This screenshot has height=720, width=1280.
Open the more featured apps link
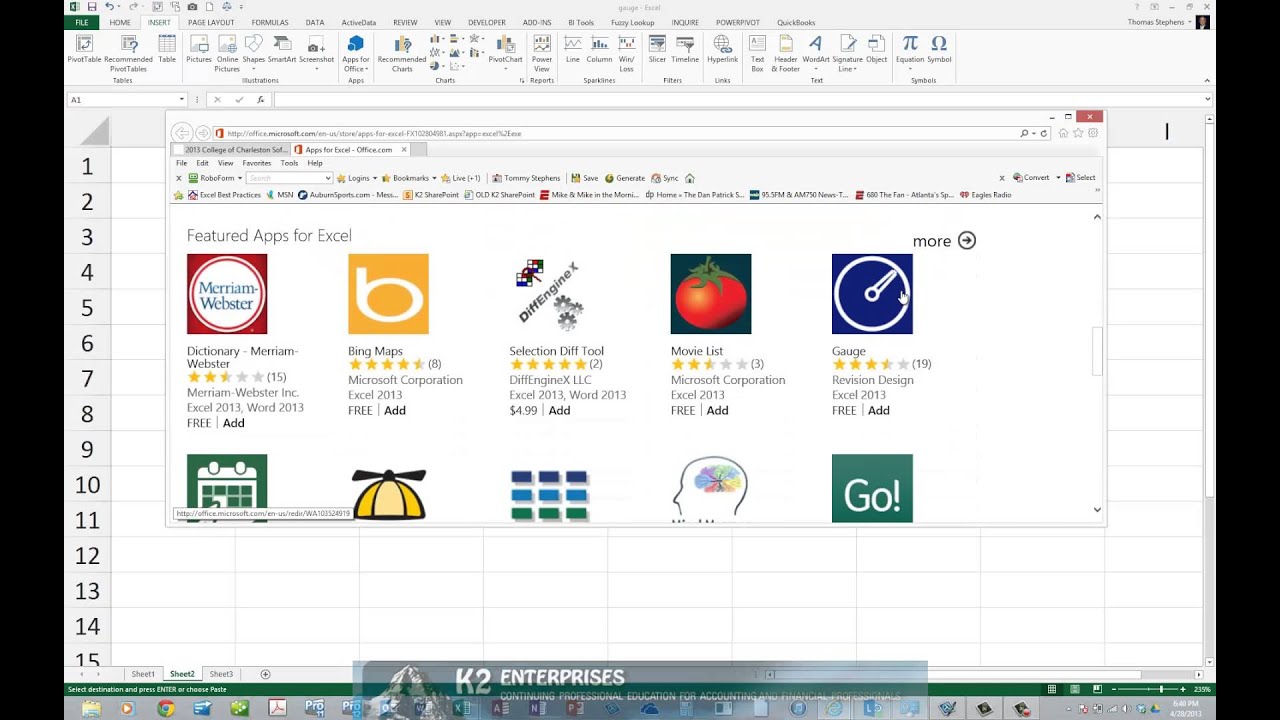[944, 241]
